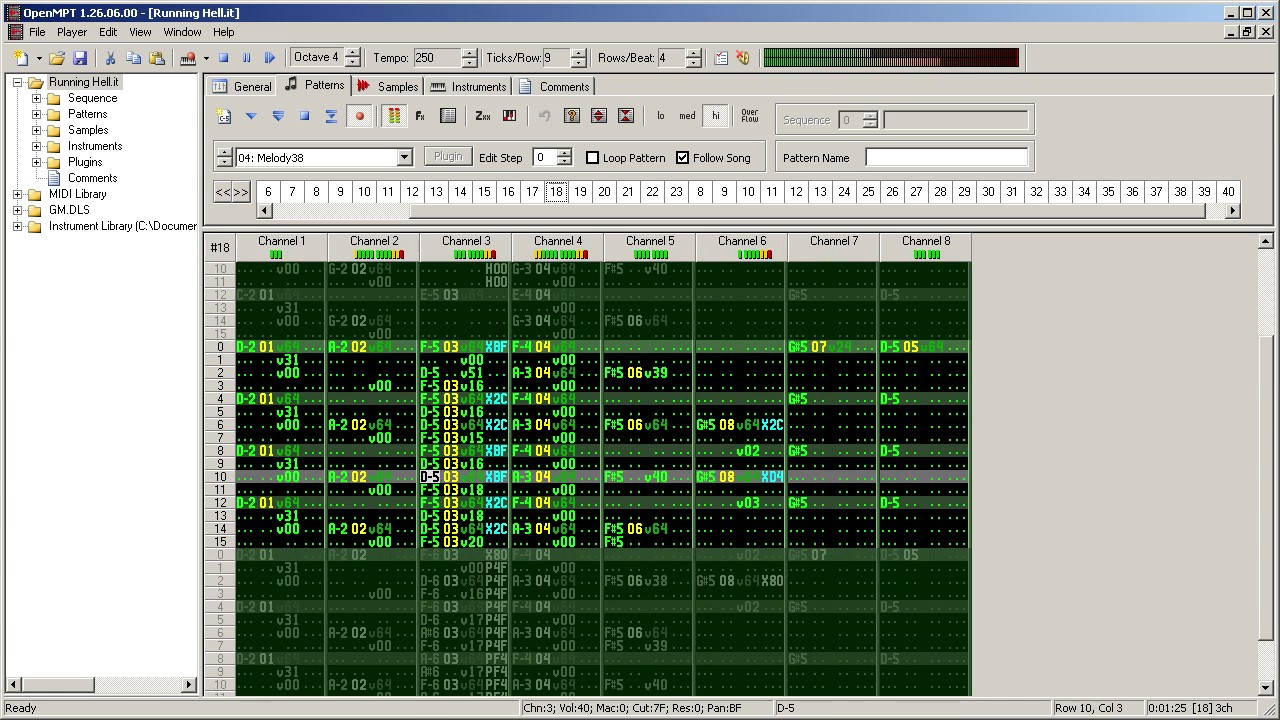
Task: Toggle Overflow paste mode
Action: click(750, 116)
